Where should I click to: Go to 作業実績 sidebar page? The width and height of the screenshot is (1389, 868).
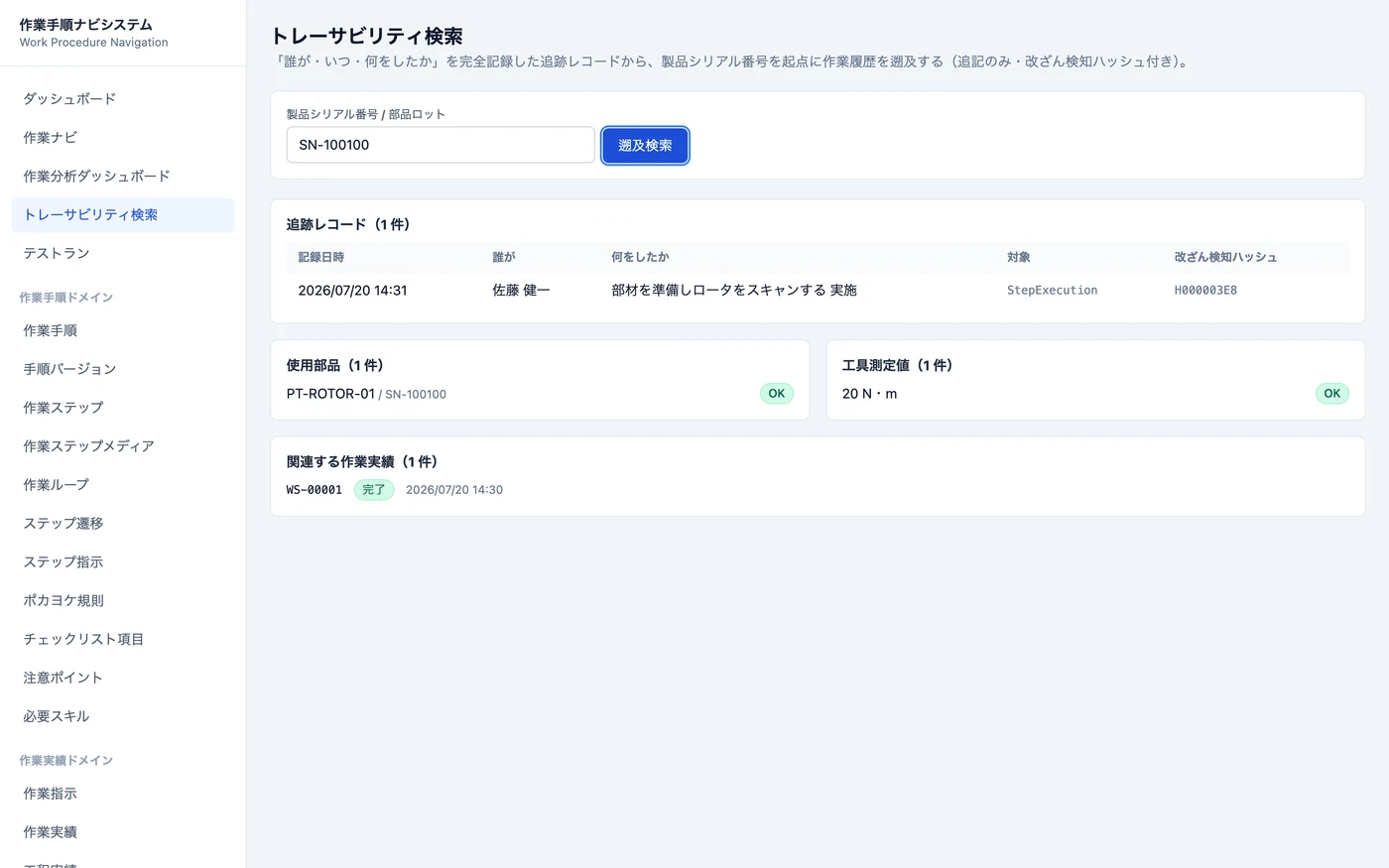click(123, 833)
